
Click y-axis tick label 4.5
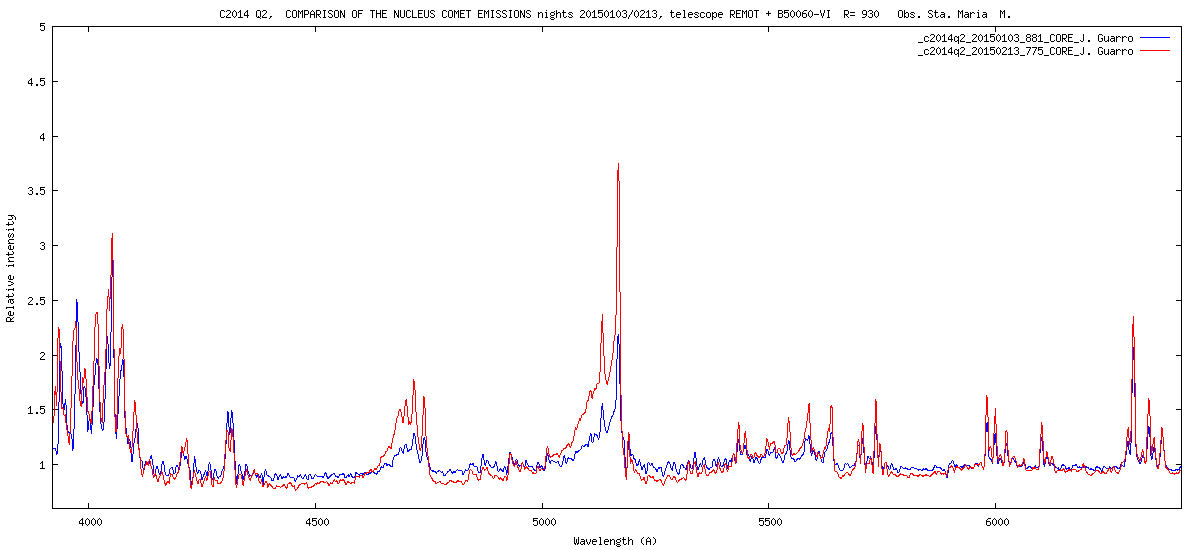[x=36, y=82]
